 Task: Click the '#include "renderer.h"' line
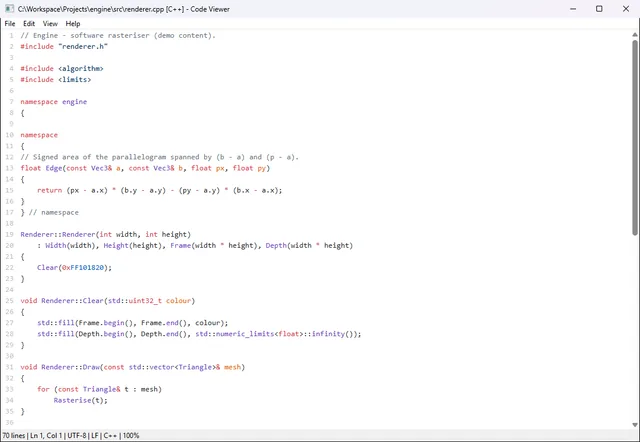pyautogui.click(x=64, y=47)
